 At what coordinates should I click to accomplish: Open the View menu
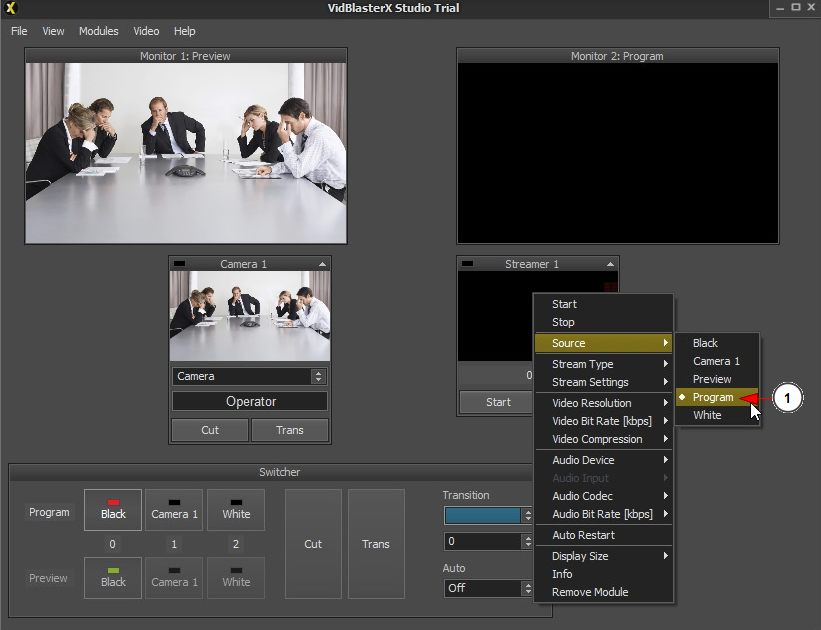click(53, 31)
